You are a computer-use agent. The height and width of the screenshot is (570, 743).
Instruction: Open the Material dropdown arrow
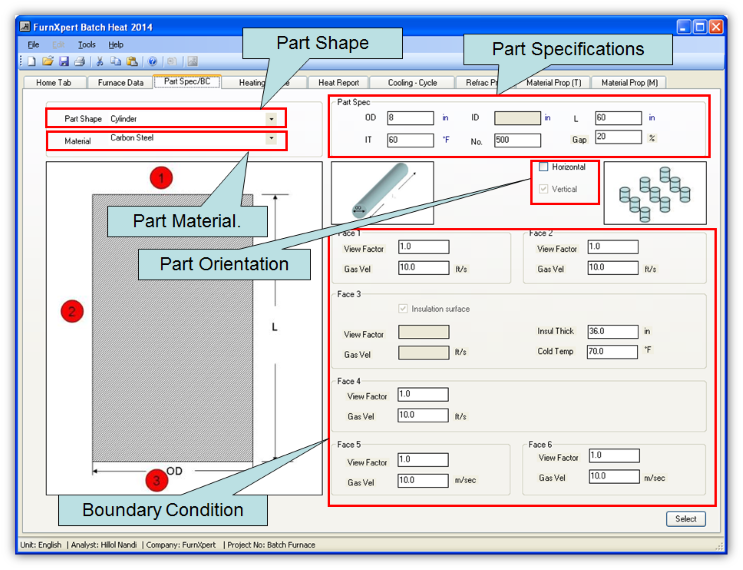(271, 138)
